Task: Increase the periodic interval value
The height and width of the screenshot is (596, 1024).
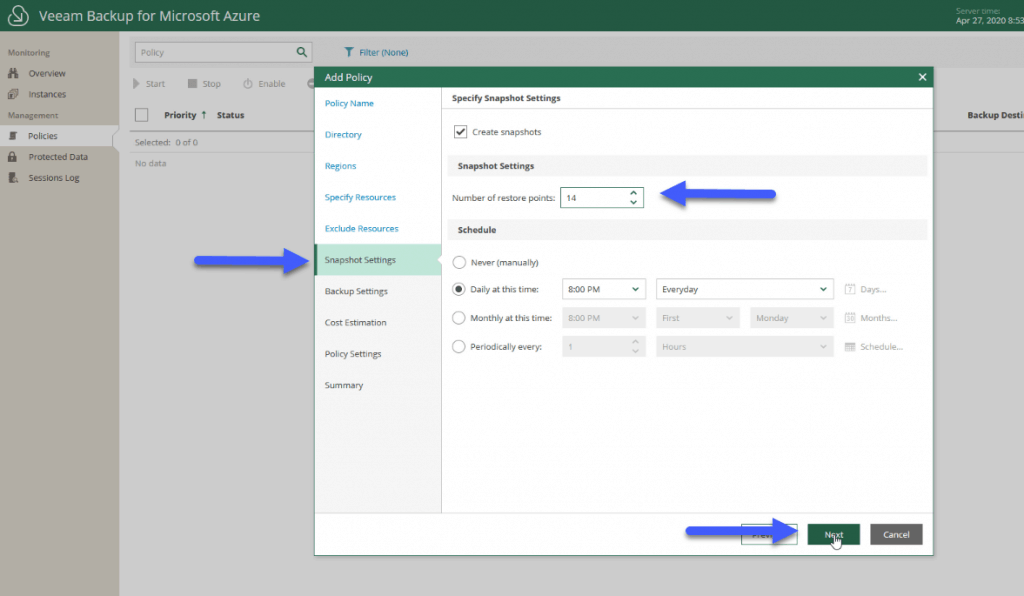Action: point(635,341)
